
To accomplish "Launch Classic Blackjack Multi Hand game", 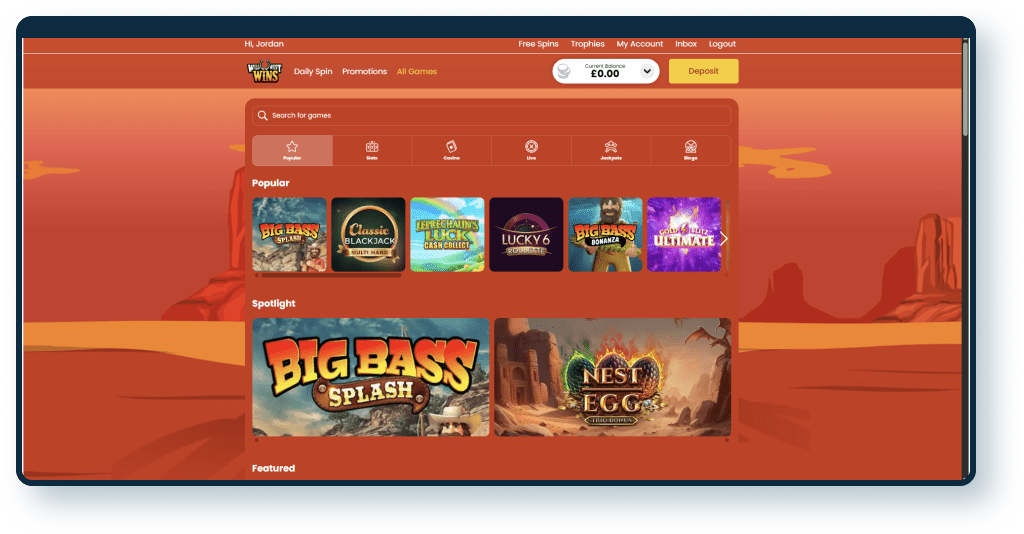I will point(368,234).
